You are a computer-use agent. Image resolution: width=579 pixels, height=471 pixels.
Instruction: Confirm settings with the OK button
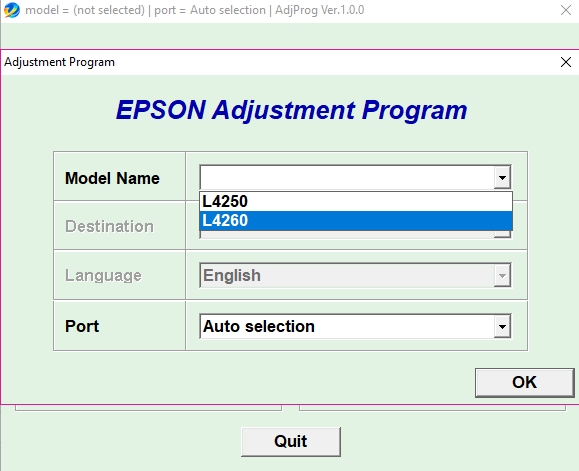click(x=524, y=382)
